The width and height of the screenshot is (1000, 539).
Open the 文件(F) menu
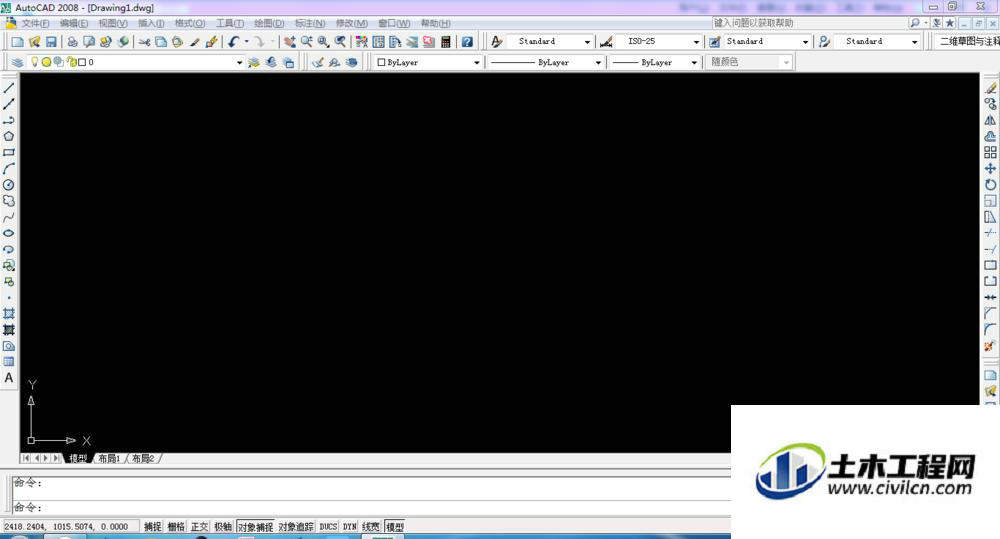pos(36,23)
